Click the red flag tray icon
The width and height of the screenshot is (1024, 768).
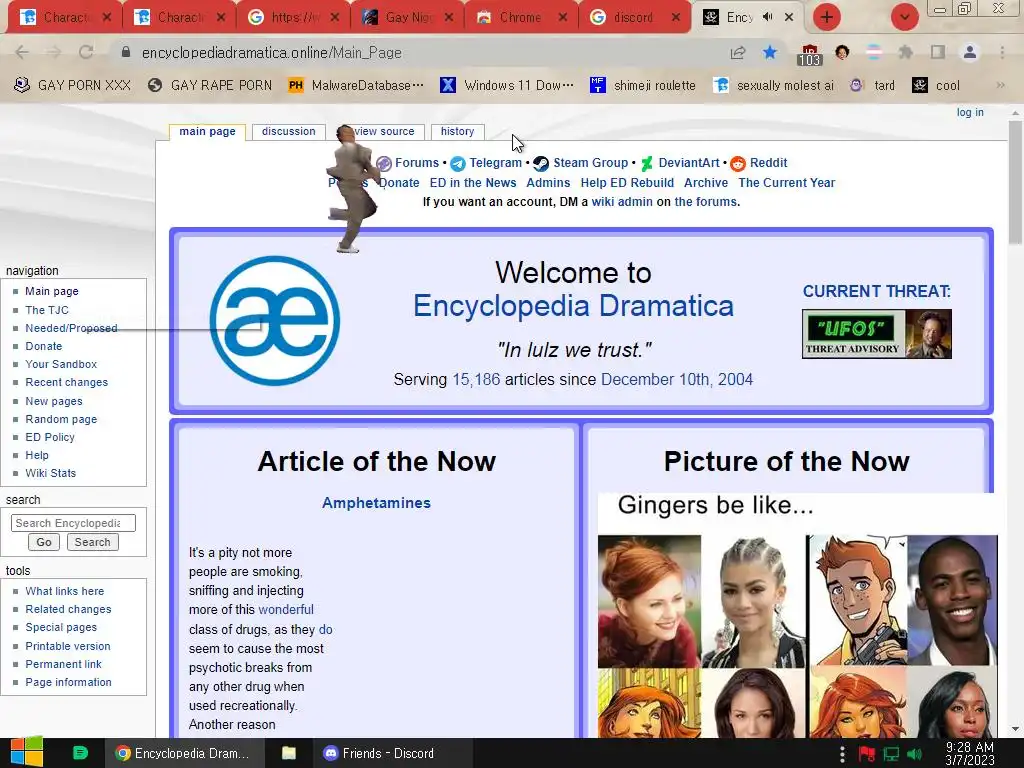867,754
